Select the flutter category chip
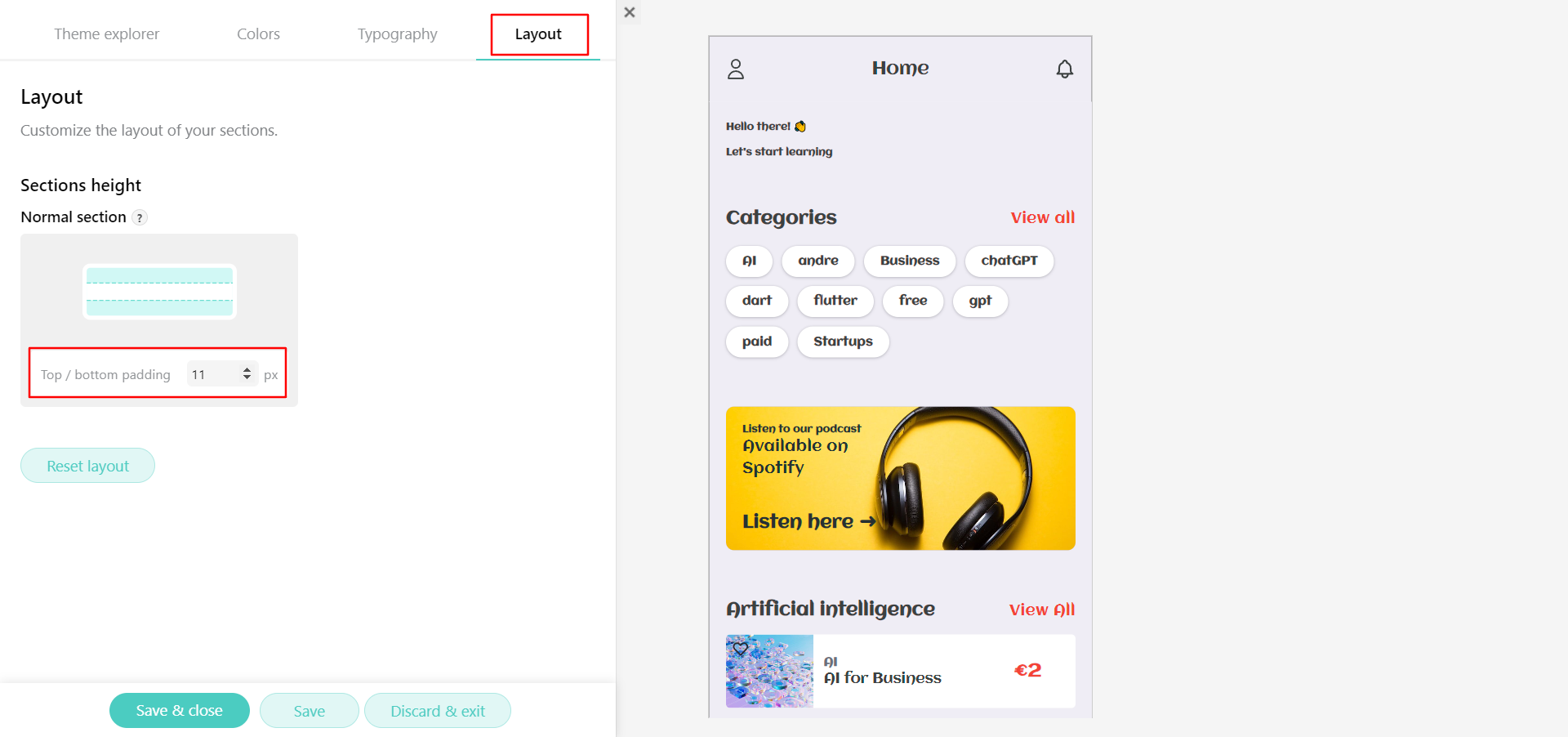 (x=835, y=301)
